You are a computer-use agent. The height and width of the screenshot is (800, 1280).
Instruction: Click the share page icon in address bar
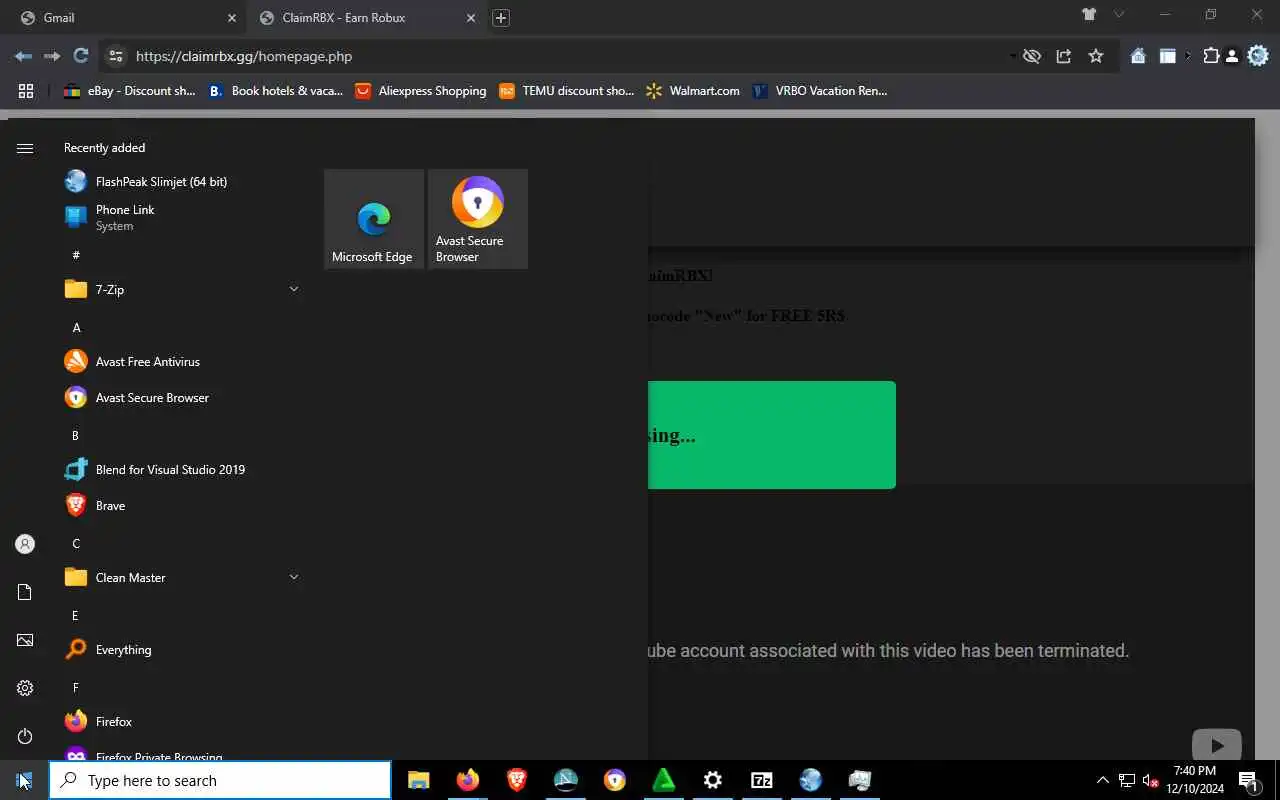pyautogui.click(x=1064, y=56)
